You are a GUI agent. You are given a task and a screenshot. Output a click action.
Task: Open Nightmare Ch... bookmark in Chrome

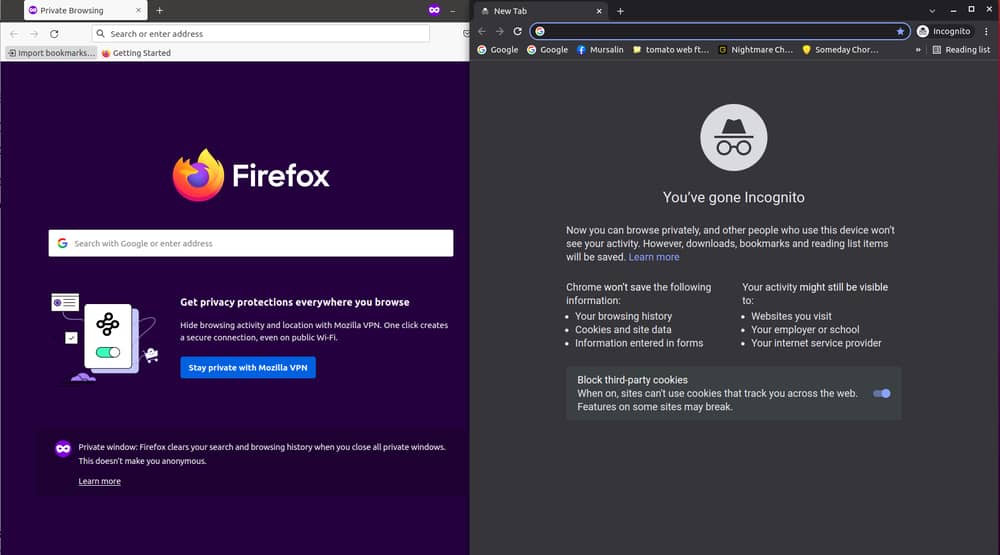(756, 50)
